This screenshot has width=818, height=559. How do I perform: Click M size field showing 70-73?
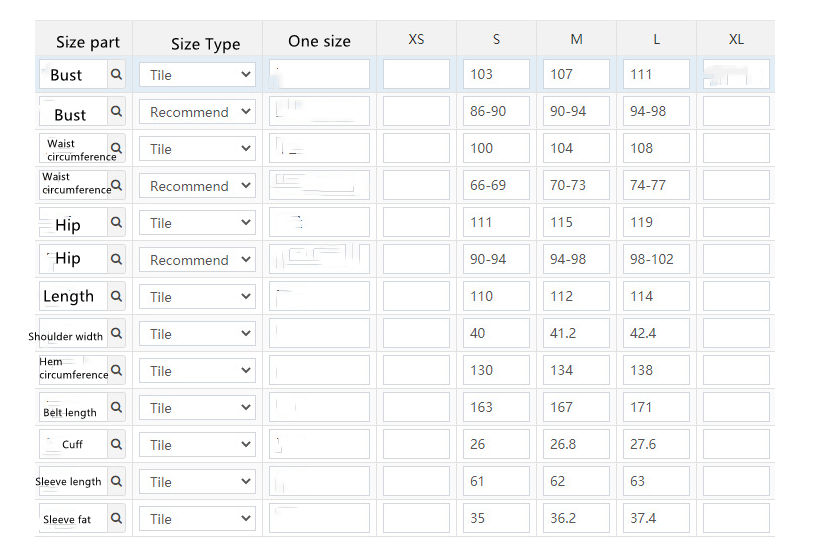point(576,185)
